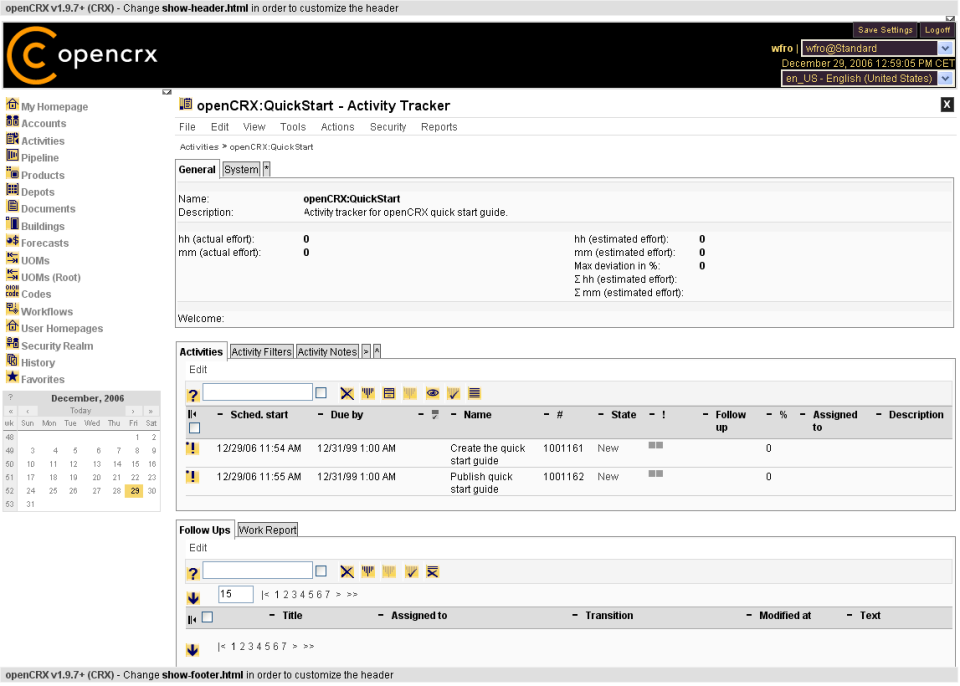This screenshot has width=960, height=686.
Task: Click the Follow Ups search field
Action: point(257,570)
